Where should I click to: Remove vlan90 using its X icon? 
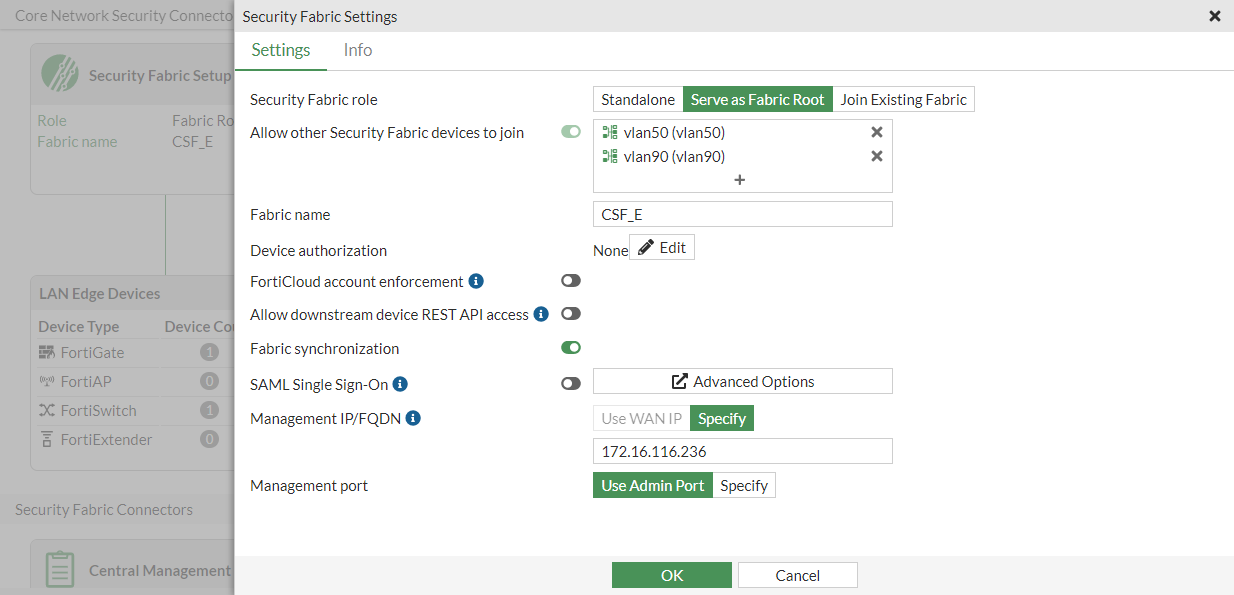point(877,156)
